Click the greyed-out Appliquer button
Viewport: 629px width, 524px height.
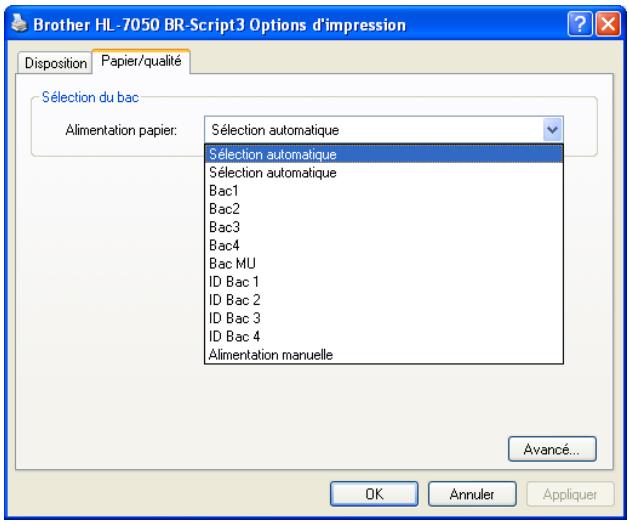click(570, 494)
